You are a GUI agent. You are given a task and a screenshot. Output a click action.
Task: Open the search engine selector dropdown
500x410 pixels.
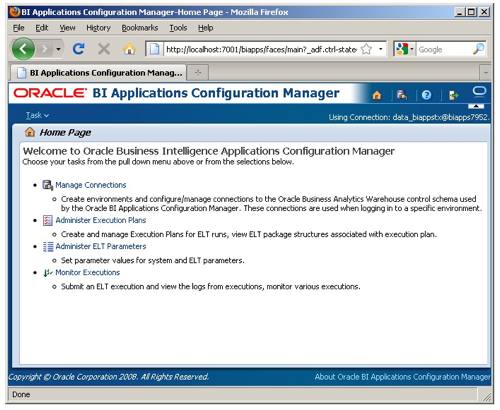coord(404,49)
